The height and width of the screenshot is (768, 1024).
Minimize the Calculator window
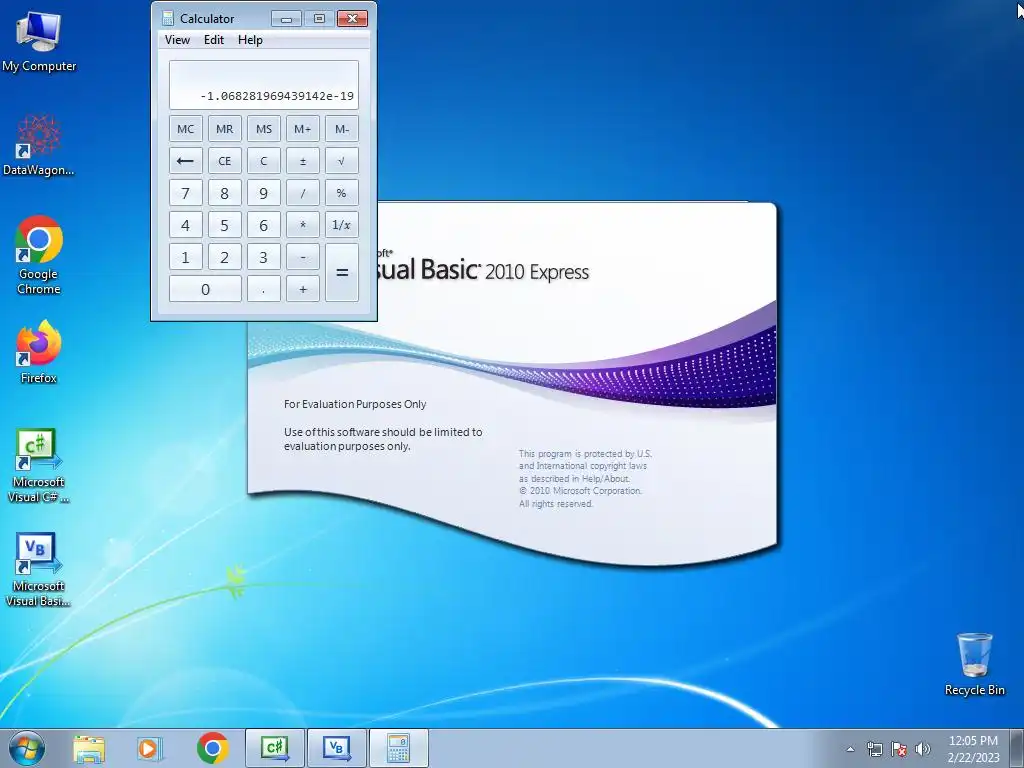tap(286, 18)
